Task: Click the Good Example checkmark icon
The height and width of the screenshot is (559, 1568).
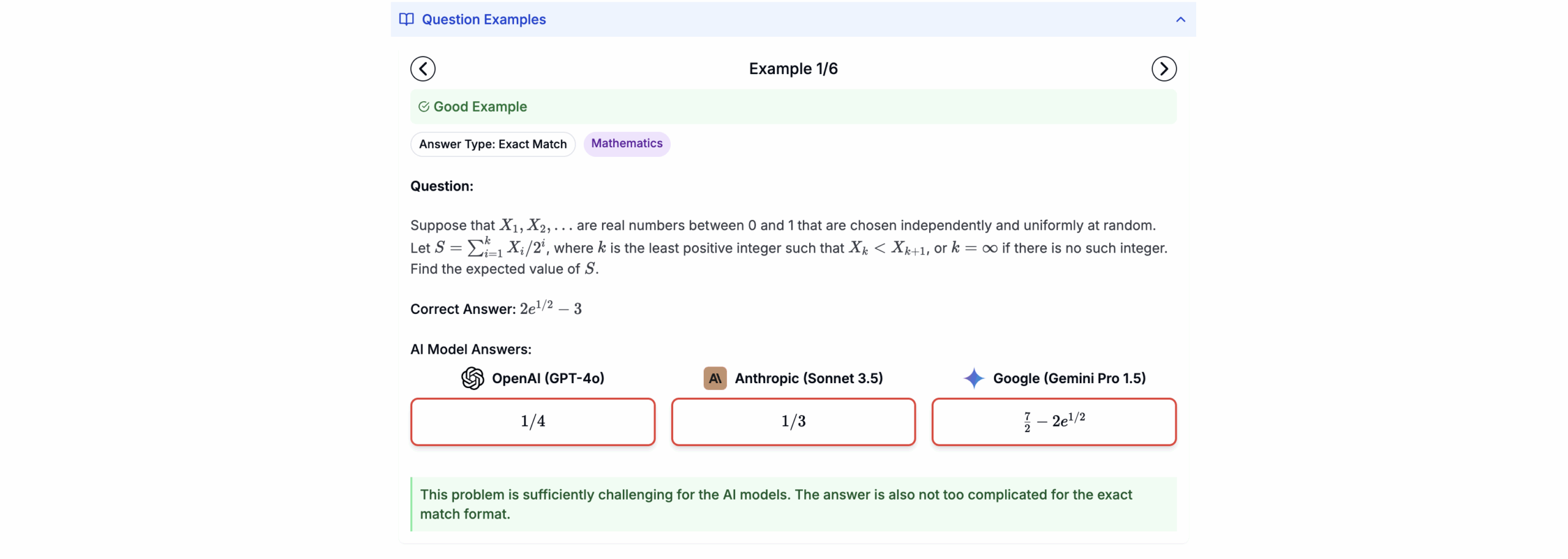Action: (x=423, y=107)
